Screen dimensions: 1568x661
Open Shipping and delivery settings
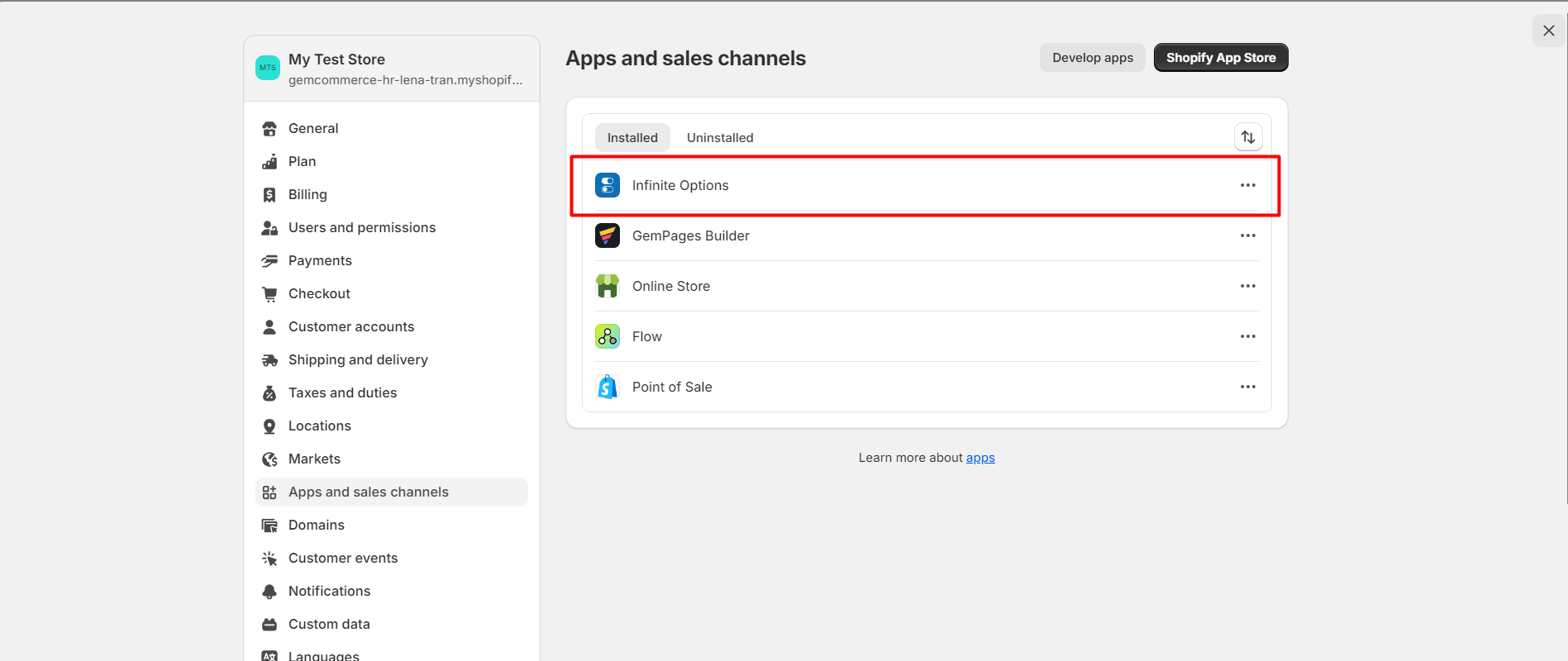(x=358, y=359)
